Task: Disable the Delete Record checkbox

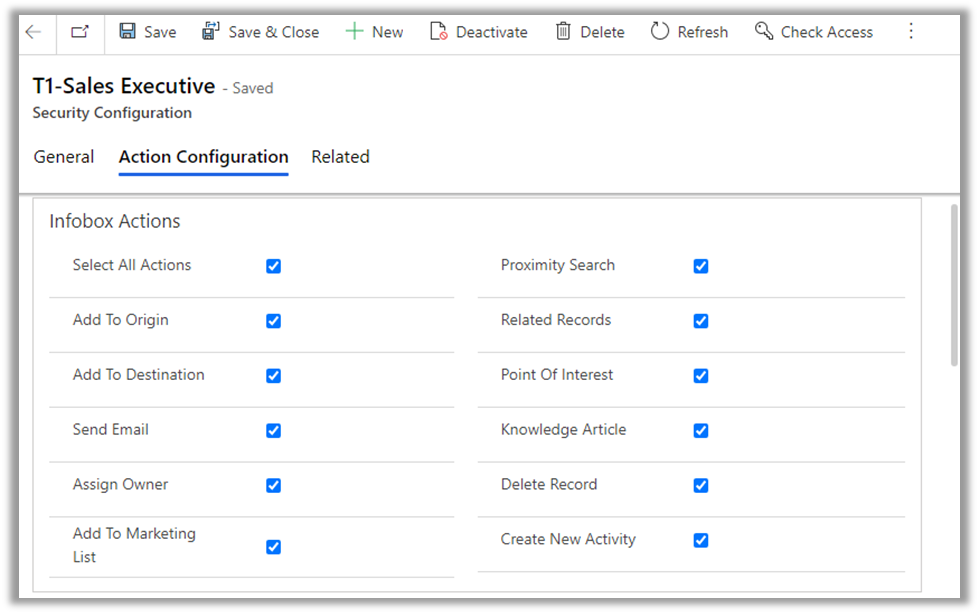Action: [x=701, y=486]
